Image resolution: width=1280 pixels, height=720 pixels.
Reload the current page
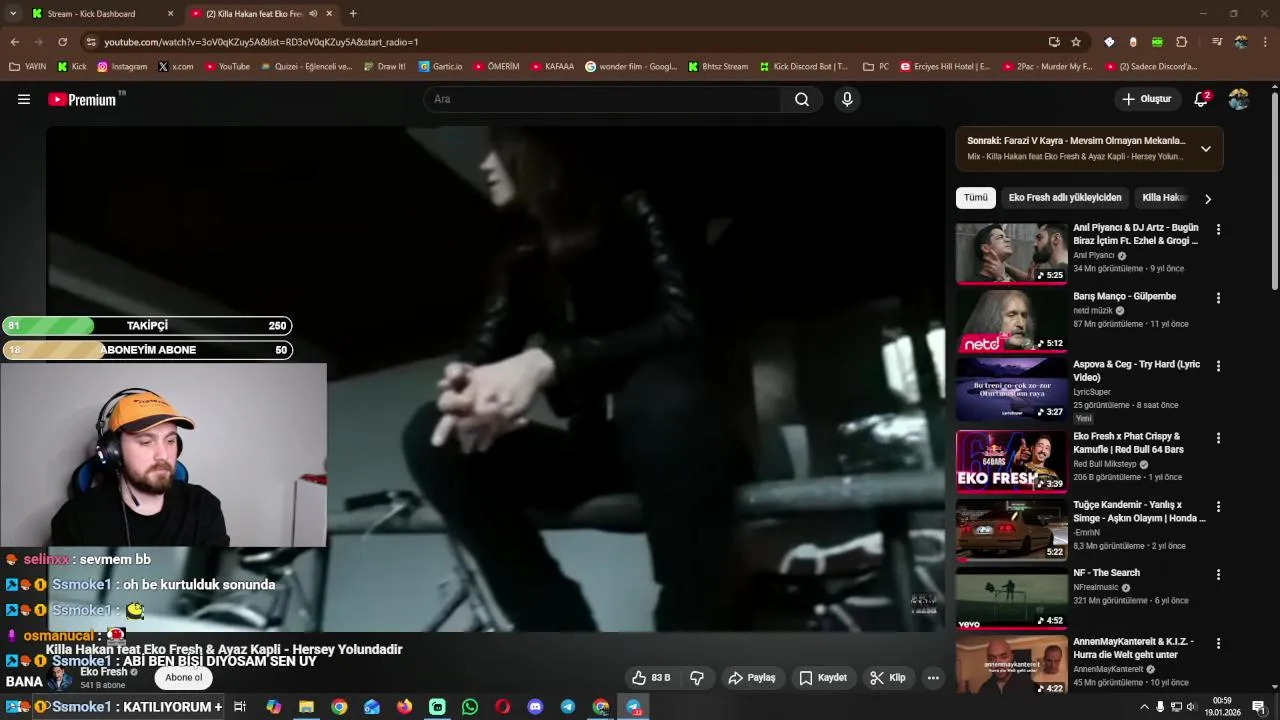coord(62,42)
